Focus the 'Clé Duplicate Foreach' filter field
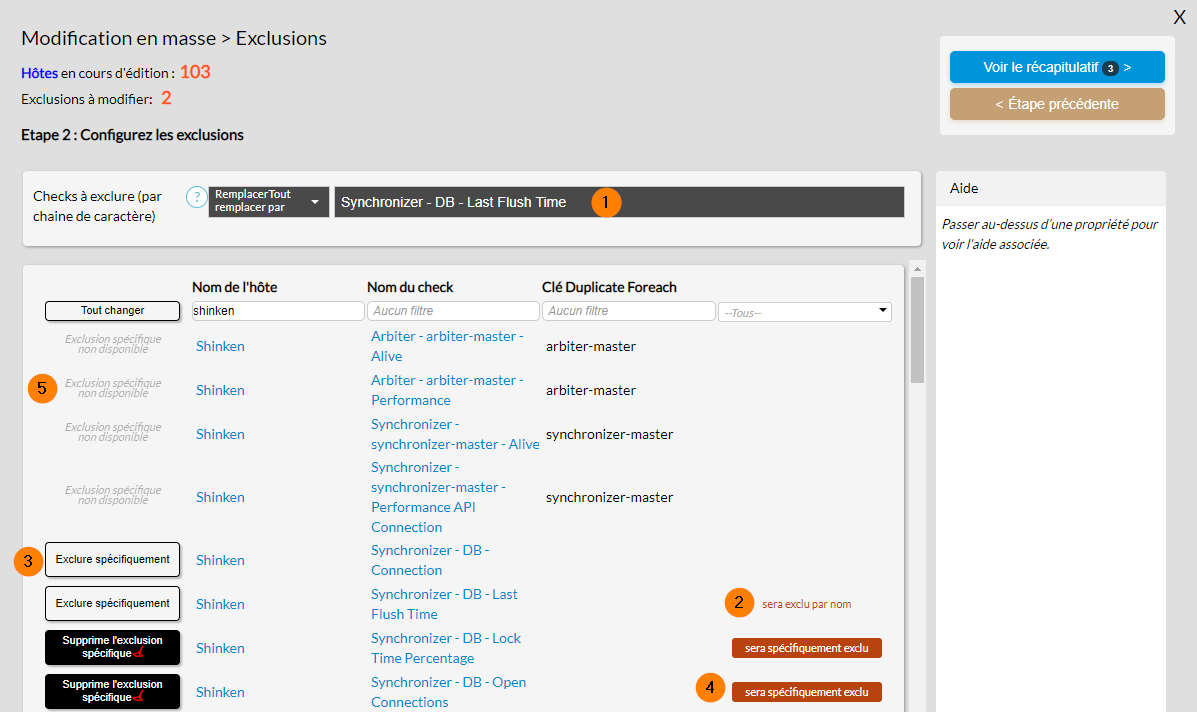Image resolution: width=1197 pixels, height=712 pixels. [x=627, y=311]
